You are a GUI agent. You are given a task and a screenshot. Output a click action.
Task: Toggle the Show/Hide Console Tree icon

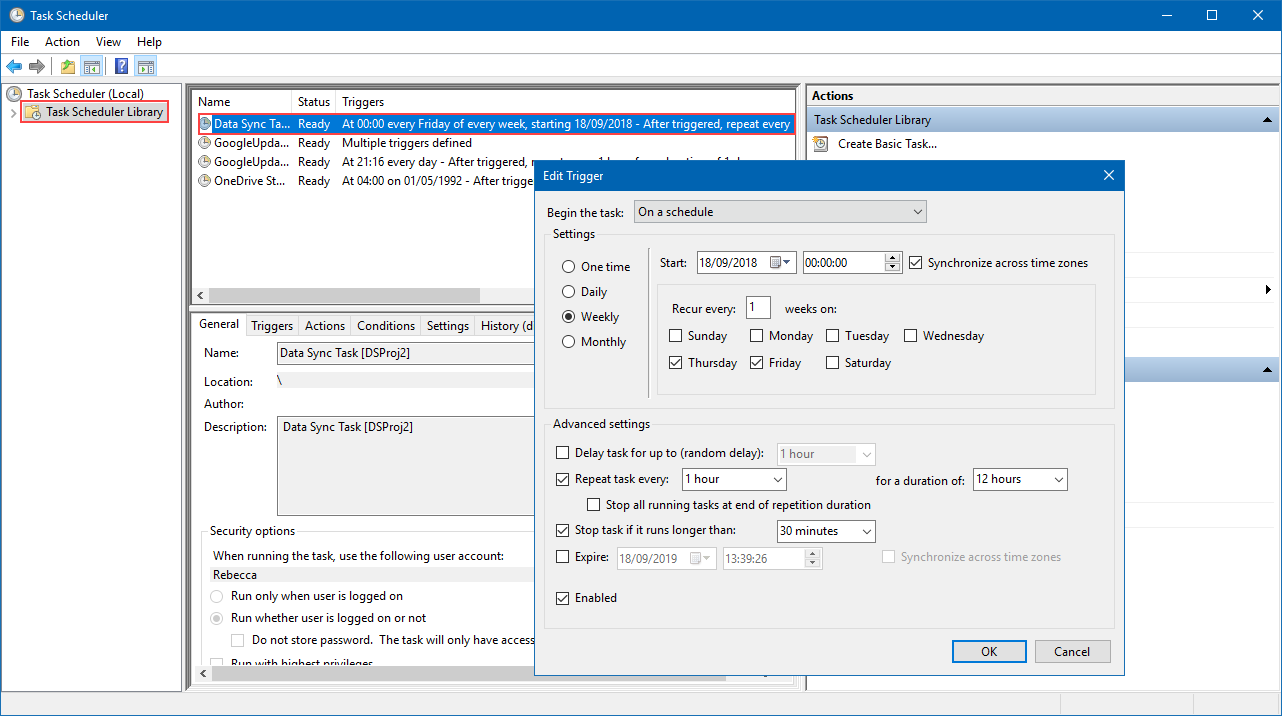91,67
